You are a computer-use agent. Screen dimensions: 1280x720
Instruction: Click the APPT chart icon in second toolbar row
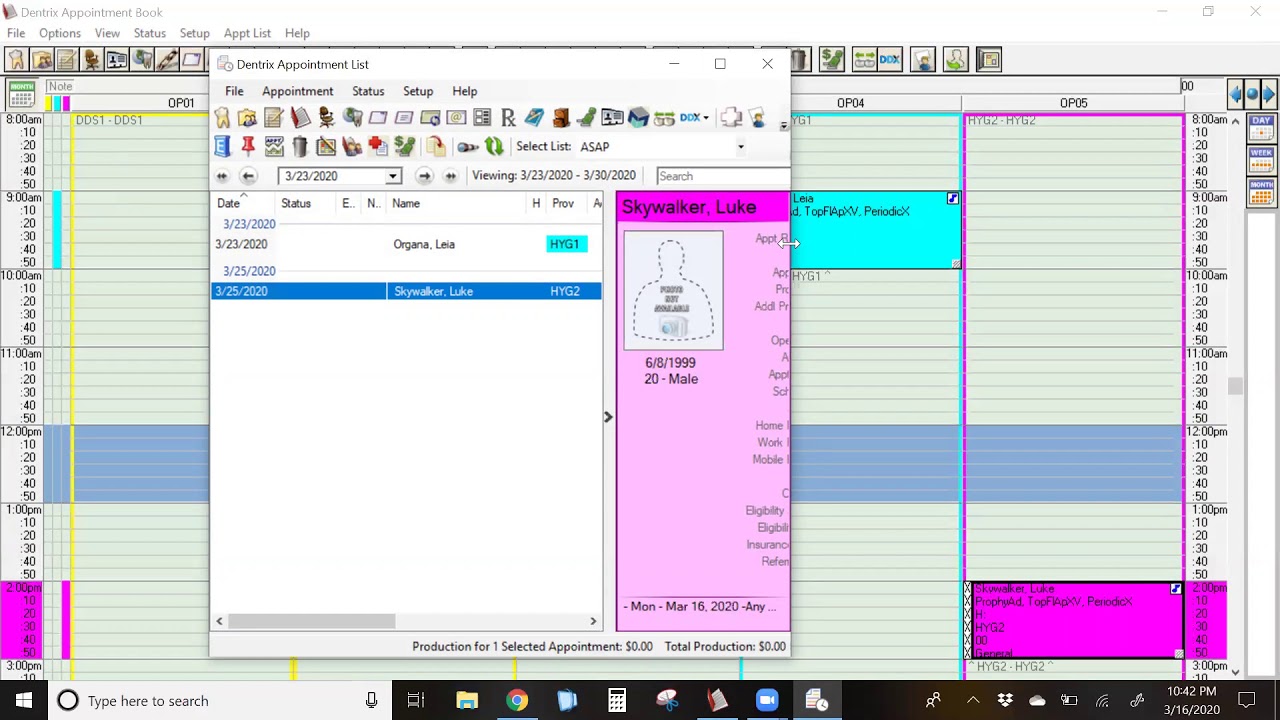tap(274, 147)
